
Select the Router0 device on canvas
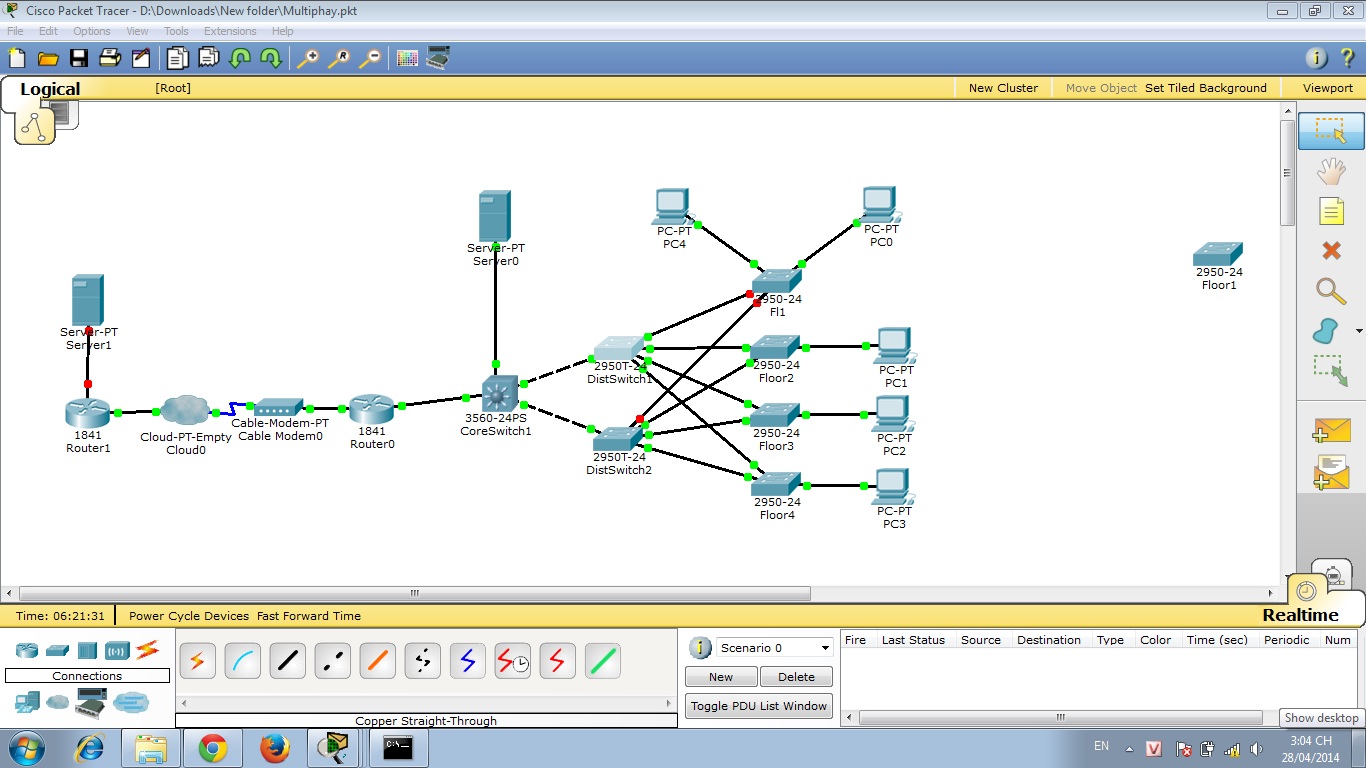372,408
